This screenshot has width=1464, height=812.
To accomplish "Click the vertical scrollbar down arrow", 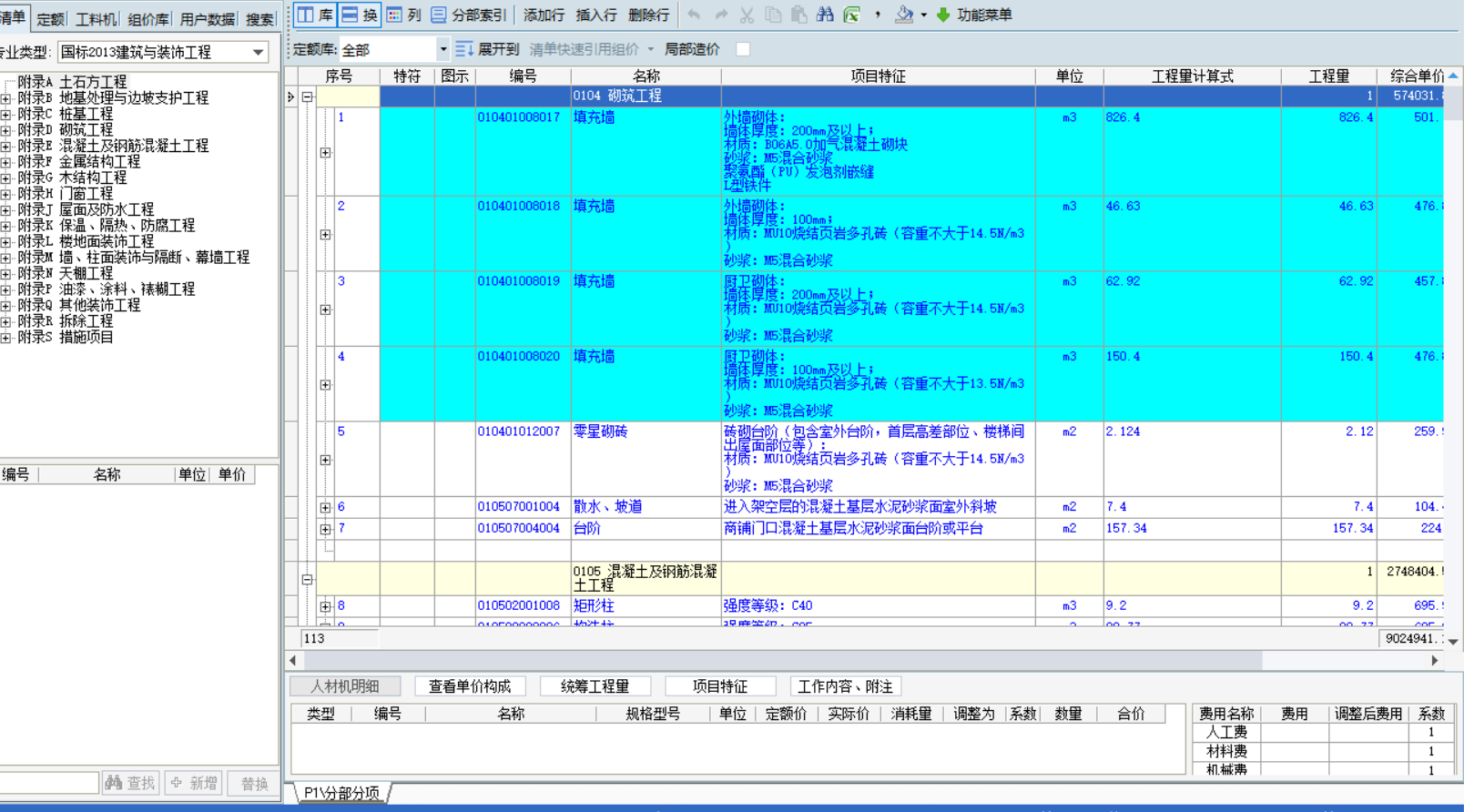I will click(1453, 641).
